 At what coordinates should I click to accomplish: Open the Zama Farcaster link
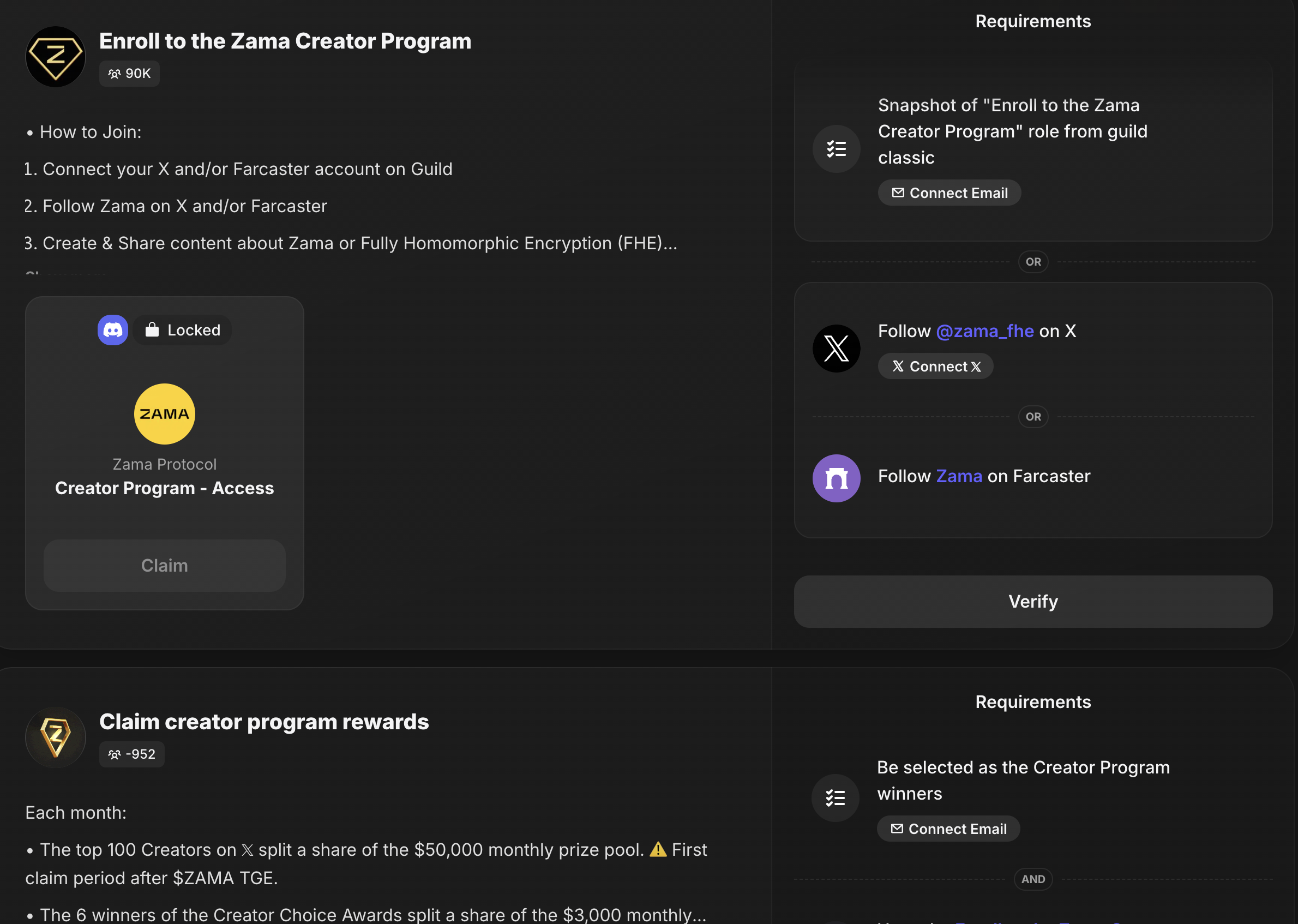(x=959, y=476)
